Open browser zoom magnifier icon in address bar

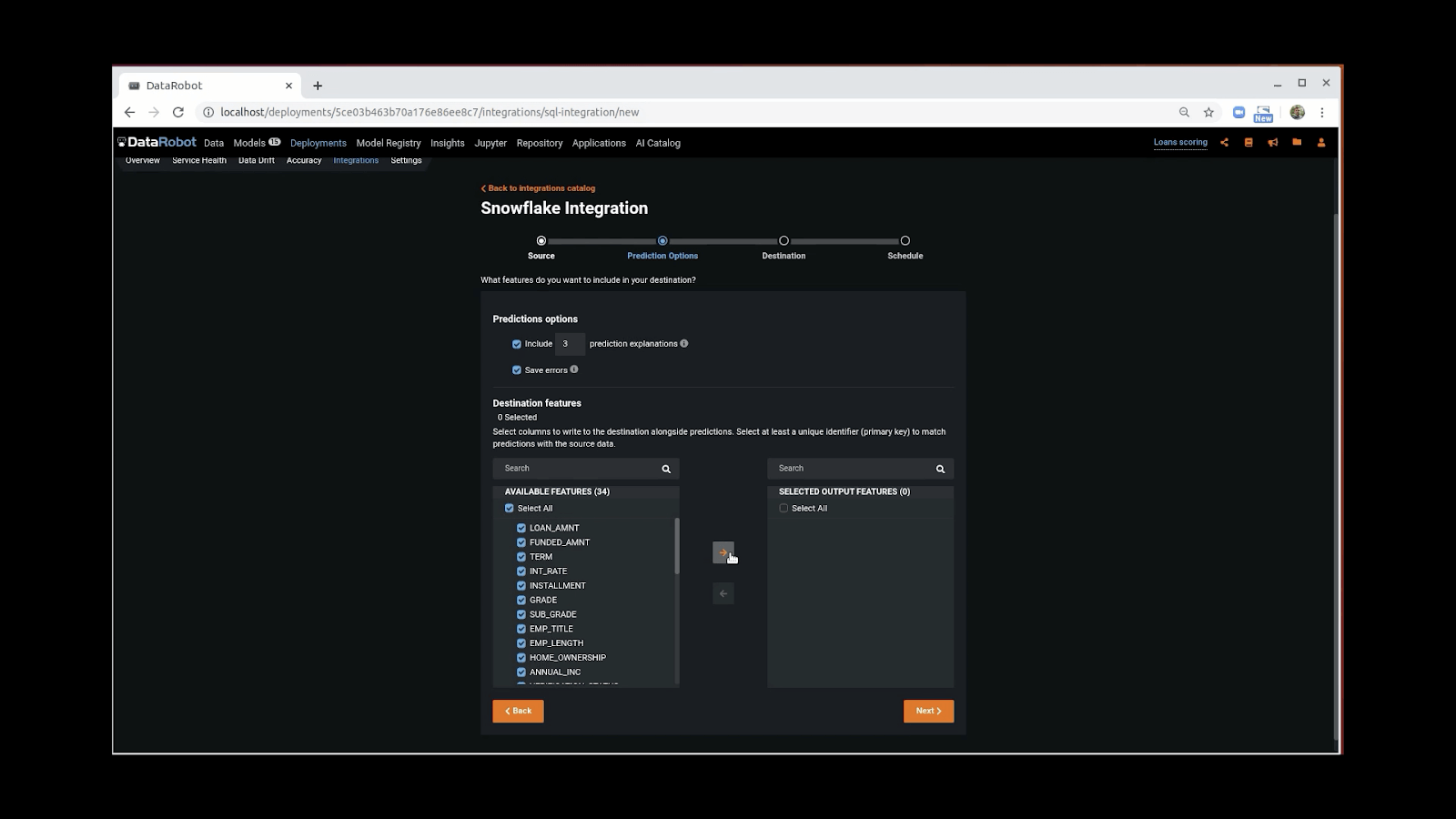(1184, 112)
